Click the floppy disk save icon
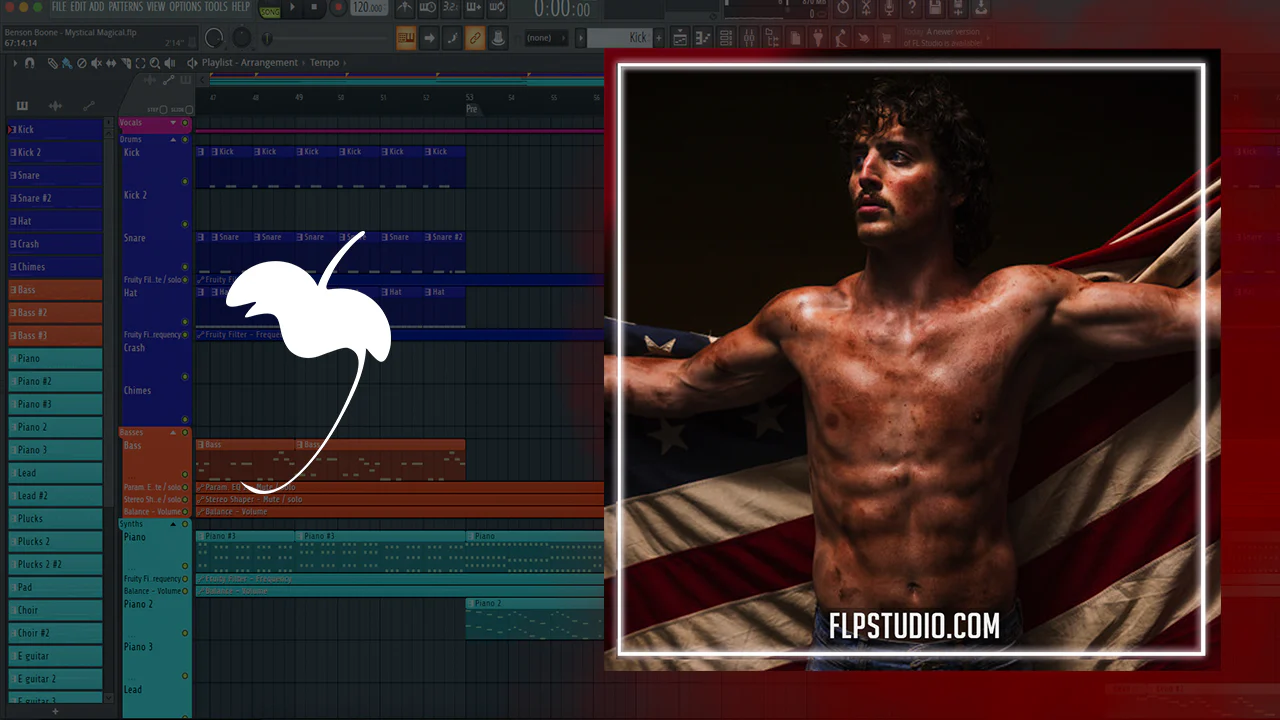1280x720 pixels. coord(935,8)
